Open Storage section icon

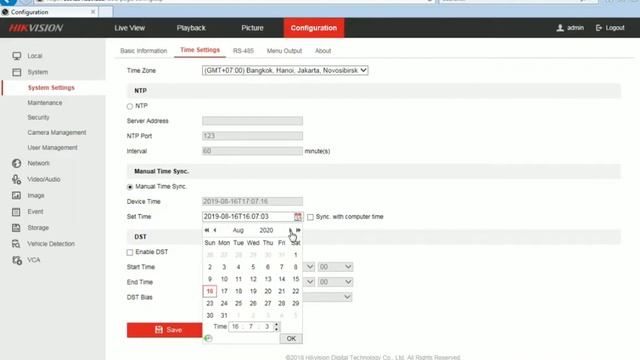17,228
